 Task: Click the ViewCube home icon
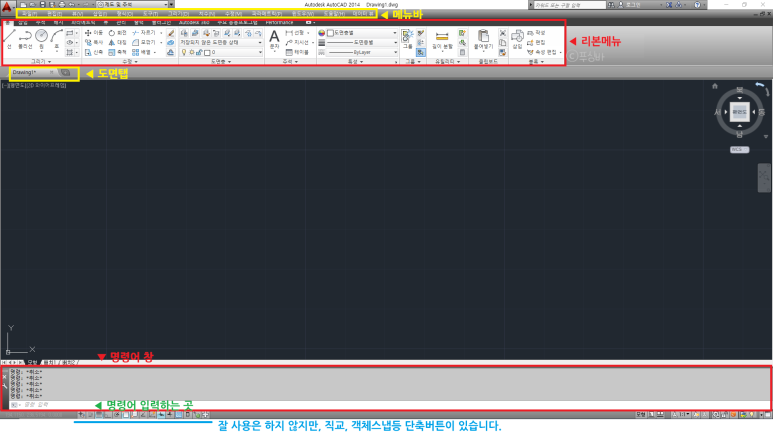715,86
